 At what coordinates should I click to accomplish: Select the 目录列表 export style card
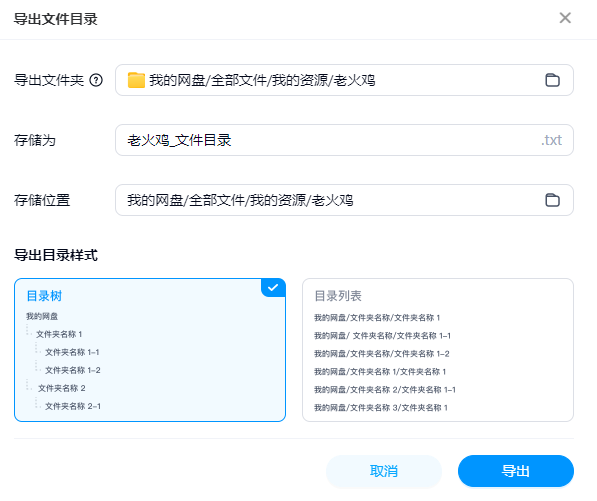pos(438,350)
